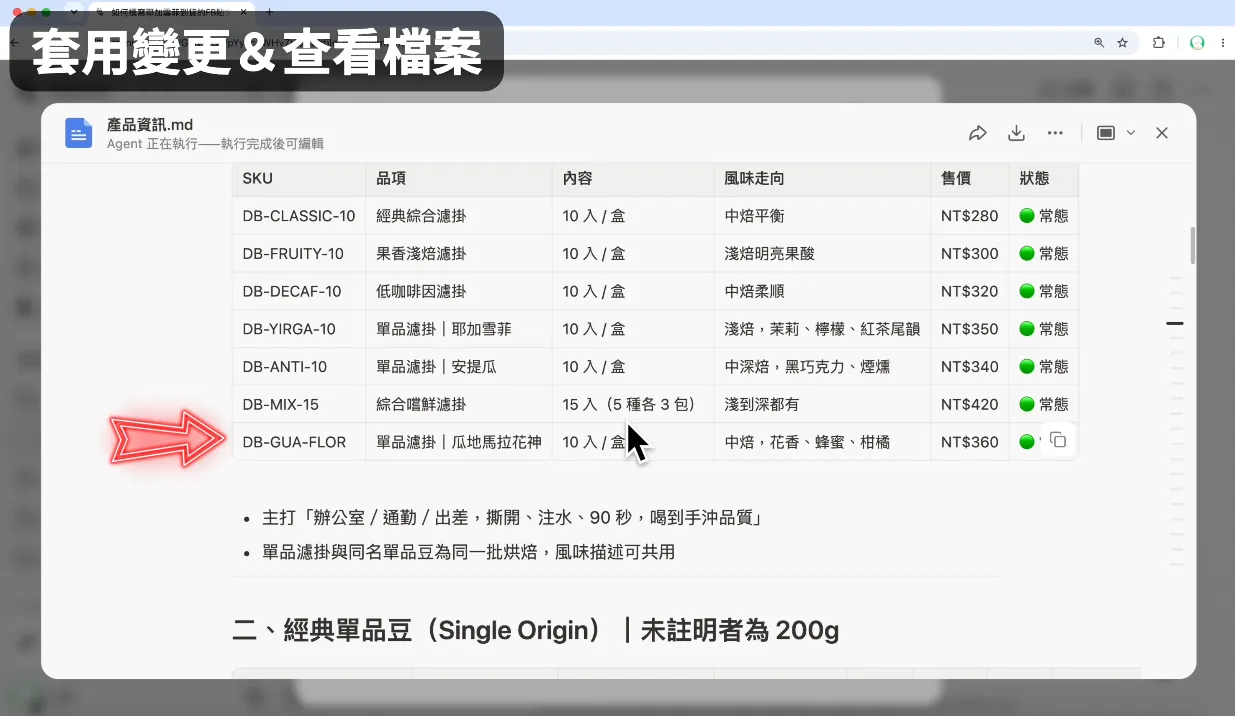The width and height of the screenshot is (1235, 716).
Task: Open the browser profile avatar
Action: [1197, 43]
